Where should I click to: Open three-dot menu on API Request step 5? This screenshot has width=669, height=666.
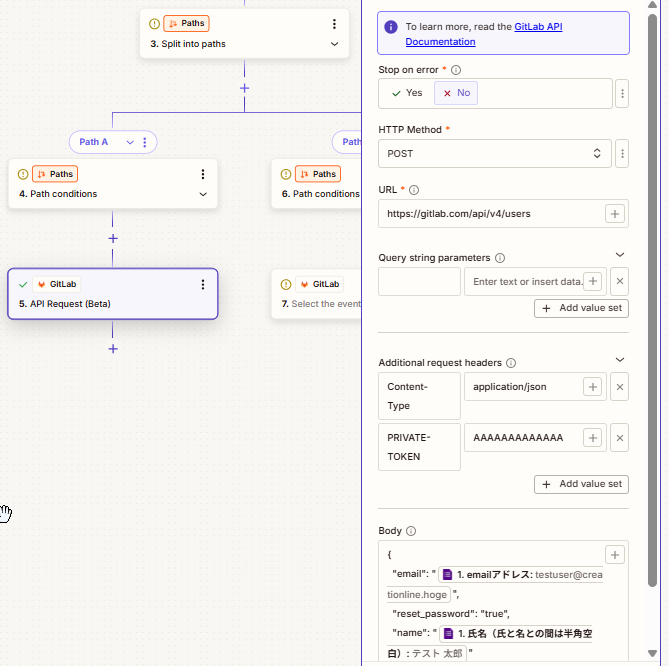click(203, 284)
